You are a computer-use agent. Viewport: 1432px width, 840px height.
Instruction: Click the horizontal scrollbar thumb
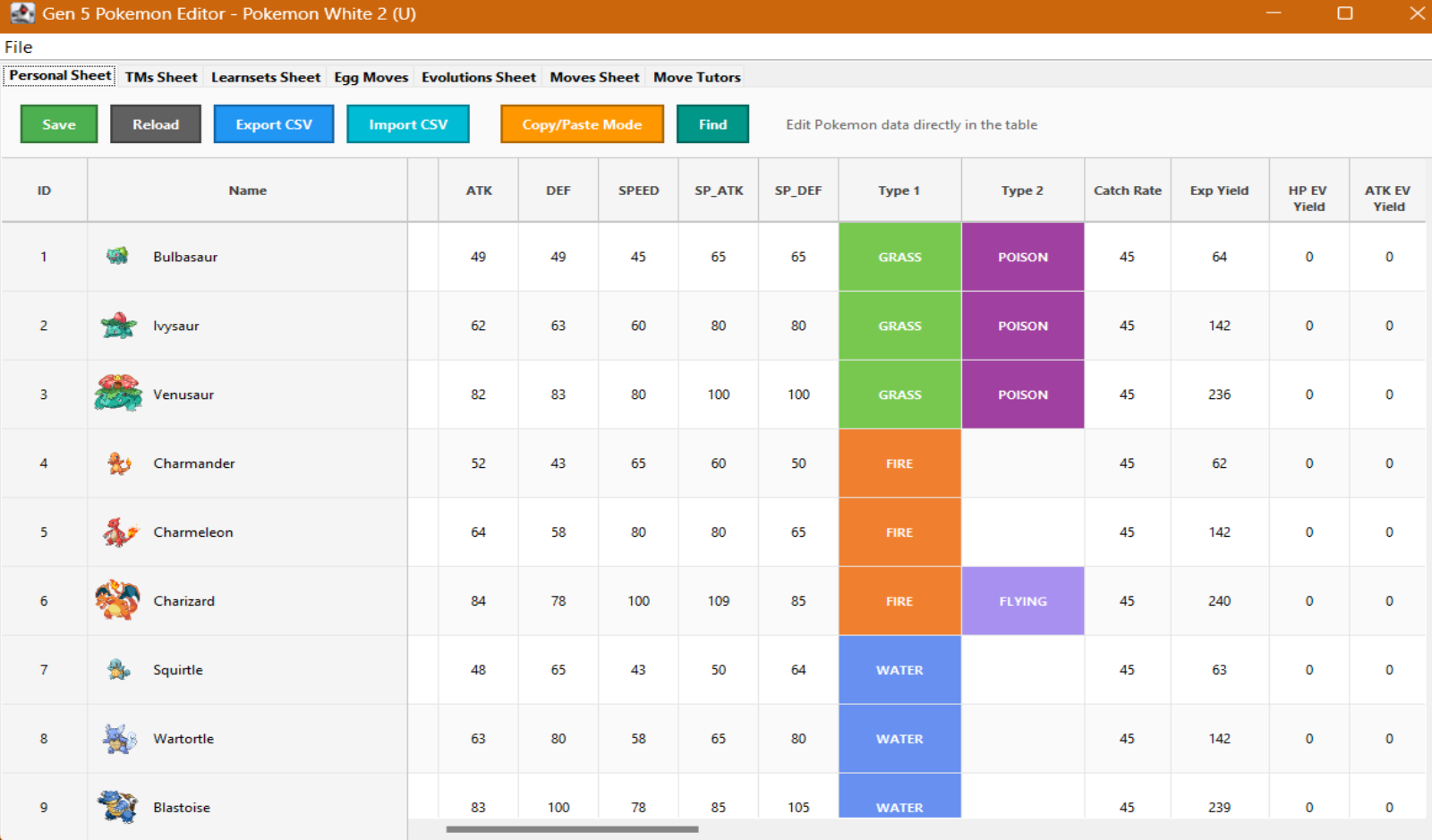(x=572, y=829)
